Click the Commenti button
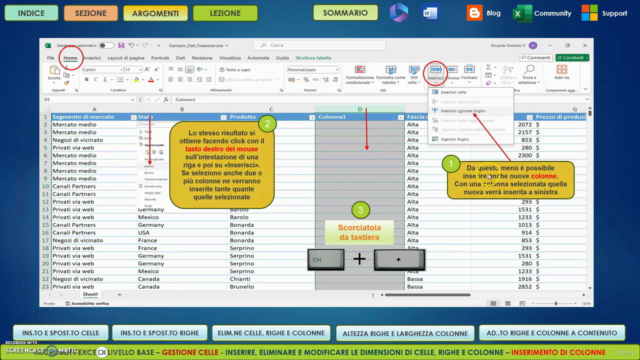The width and height of the screenshot is (640, 360). click(x=536, y=58)
